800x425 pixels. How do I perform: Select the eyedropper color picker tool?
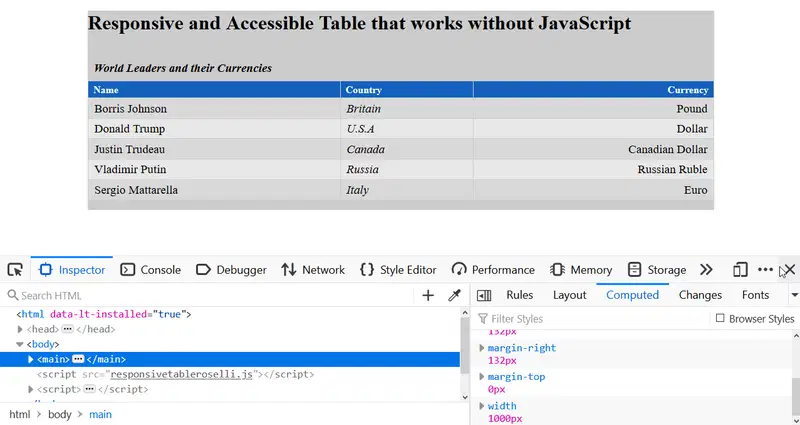pos(454,295)
